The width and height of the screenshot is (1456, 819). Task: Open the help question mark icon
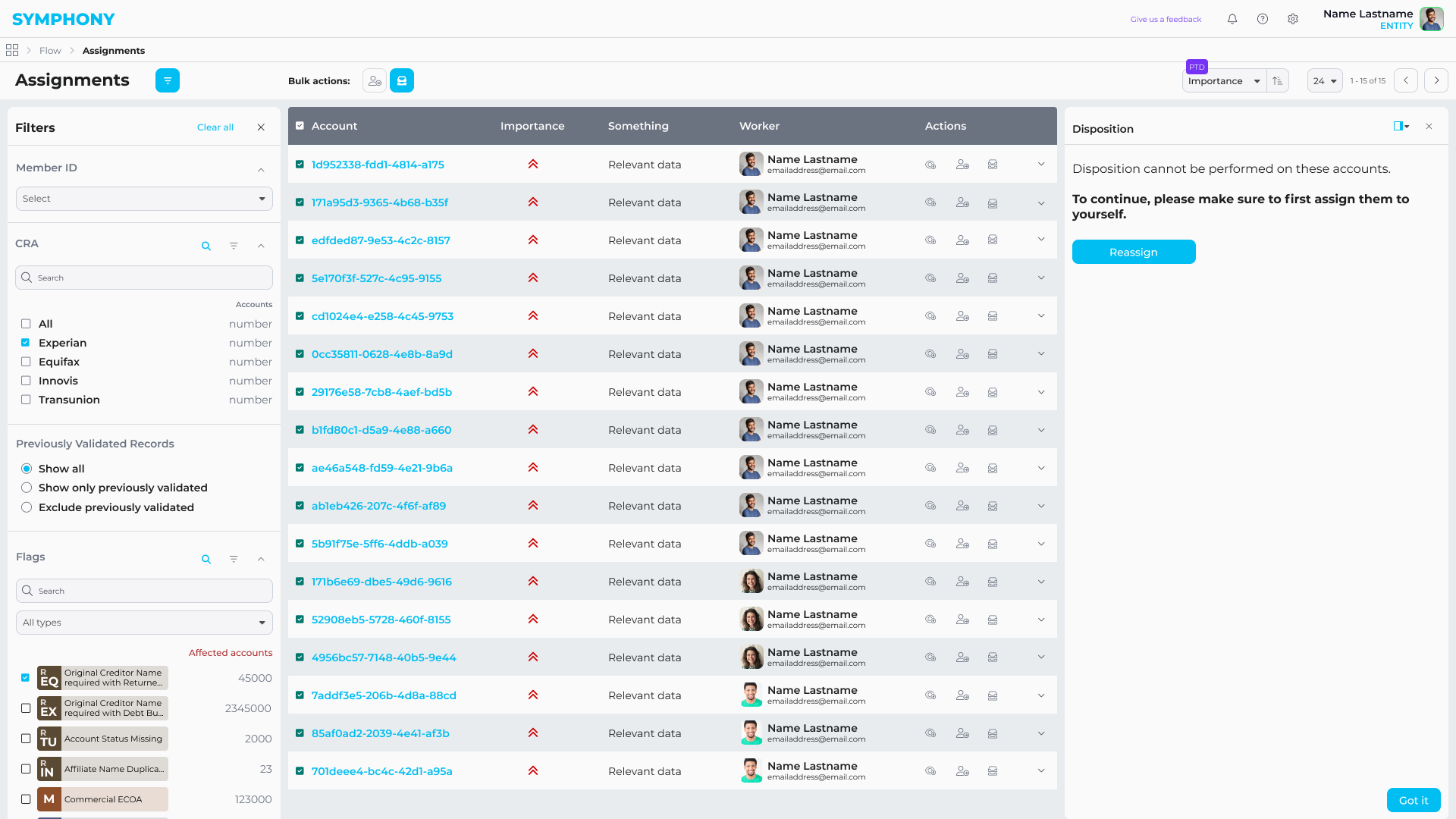[x=1263, y=19]
